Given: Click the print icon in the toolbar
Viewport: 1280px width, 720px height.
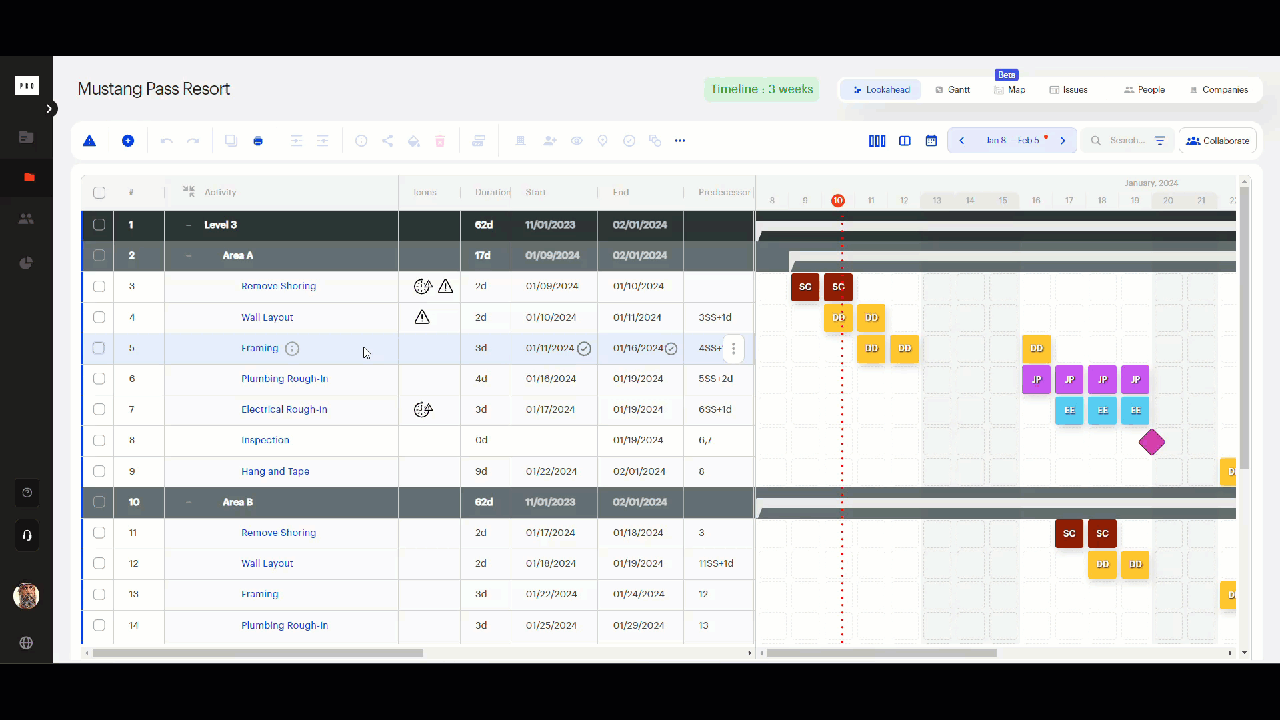Looking at the screenshot, I should tap(258, 141).
